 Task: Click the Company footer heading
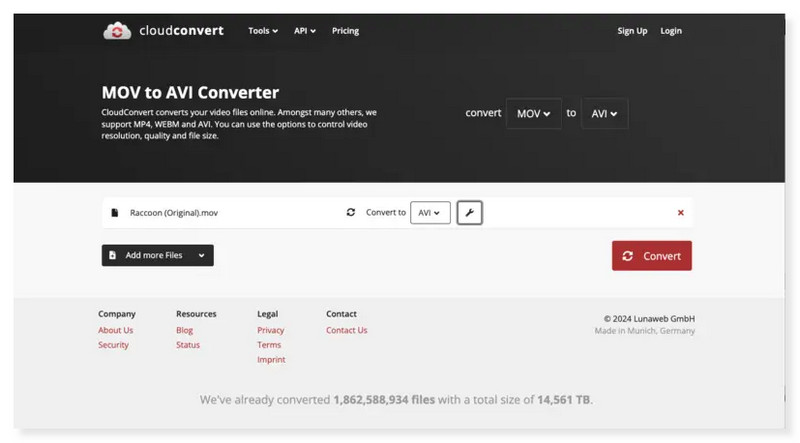pos(117,314)
